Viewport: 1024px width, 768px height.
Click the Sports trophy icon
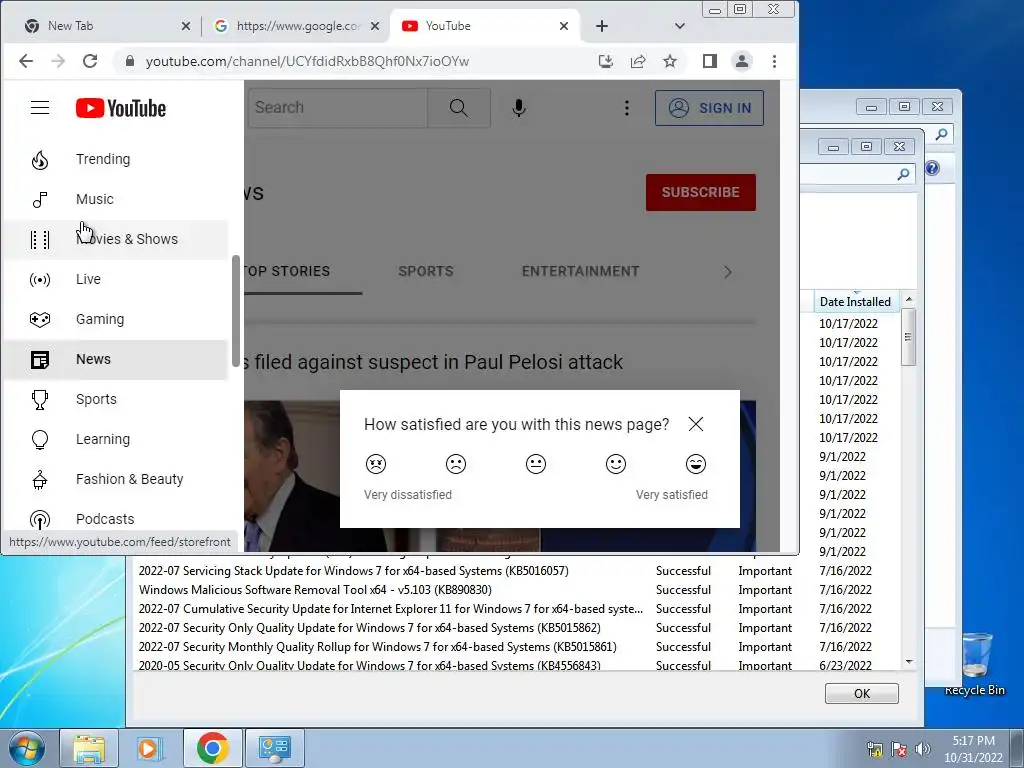coord(40,400)
